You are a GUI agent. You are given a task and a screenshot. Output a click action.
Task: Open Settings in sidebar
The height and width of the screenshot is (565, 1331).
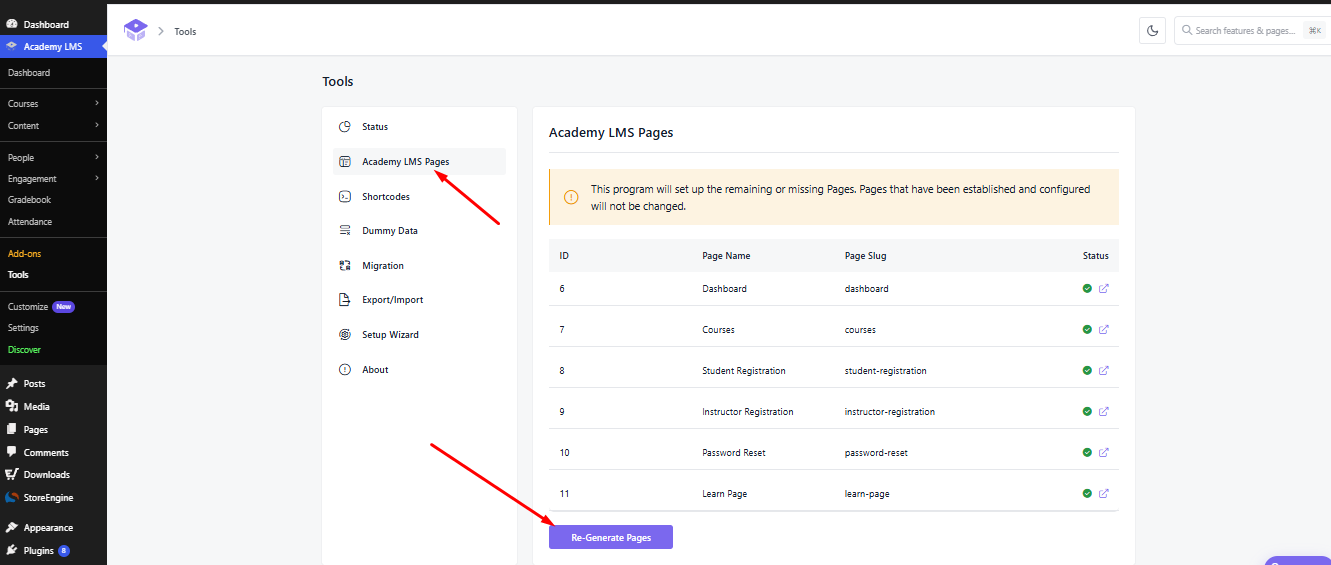coord(23,328)
